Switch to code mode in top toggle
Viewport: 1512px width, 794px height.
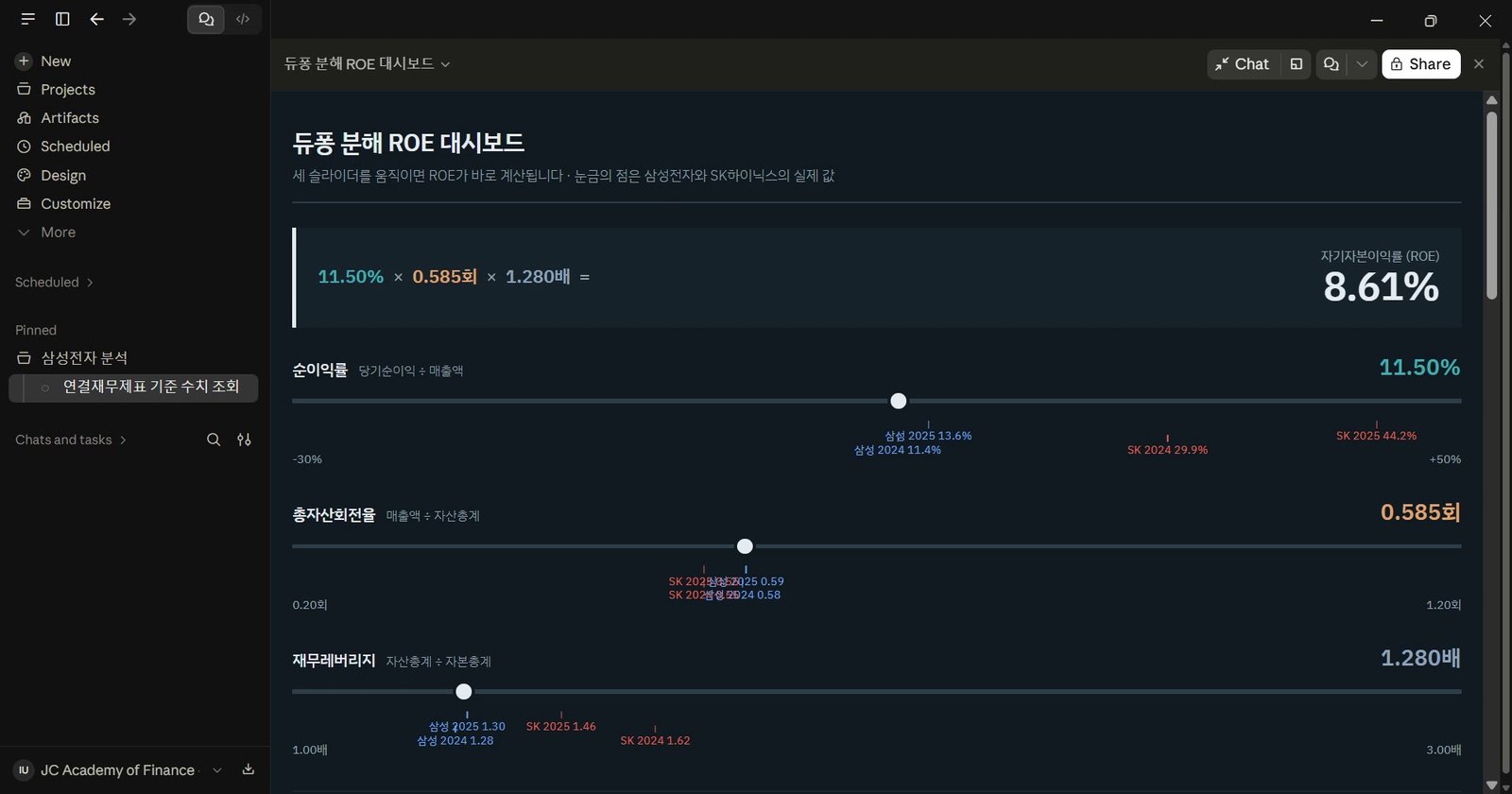[x=243, y=19]
